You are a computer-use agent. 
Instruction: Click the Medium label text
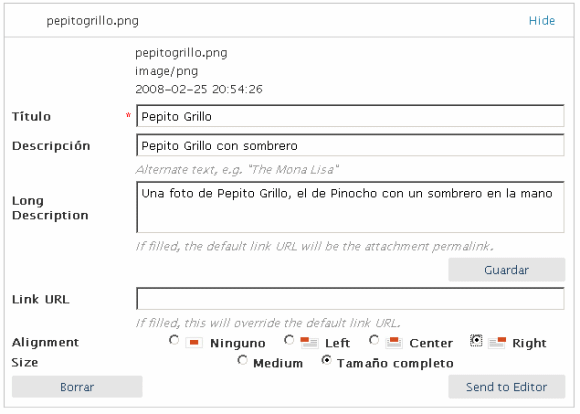(x=278, y=363)
